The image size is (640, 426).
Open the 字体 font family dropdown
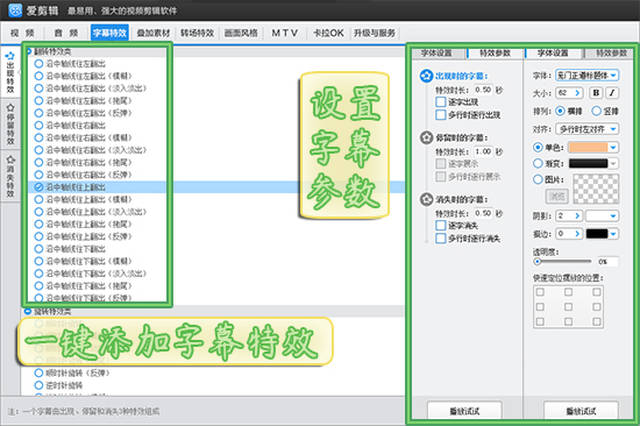click(x=587, y=75)
